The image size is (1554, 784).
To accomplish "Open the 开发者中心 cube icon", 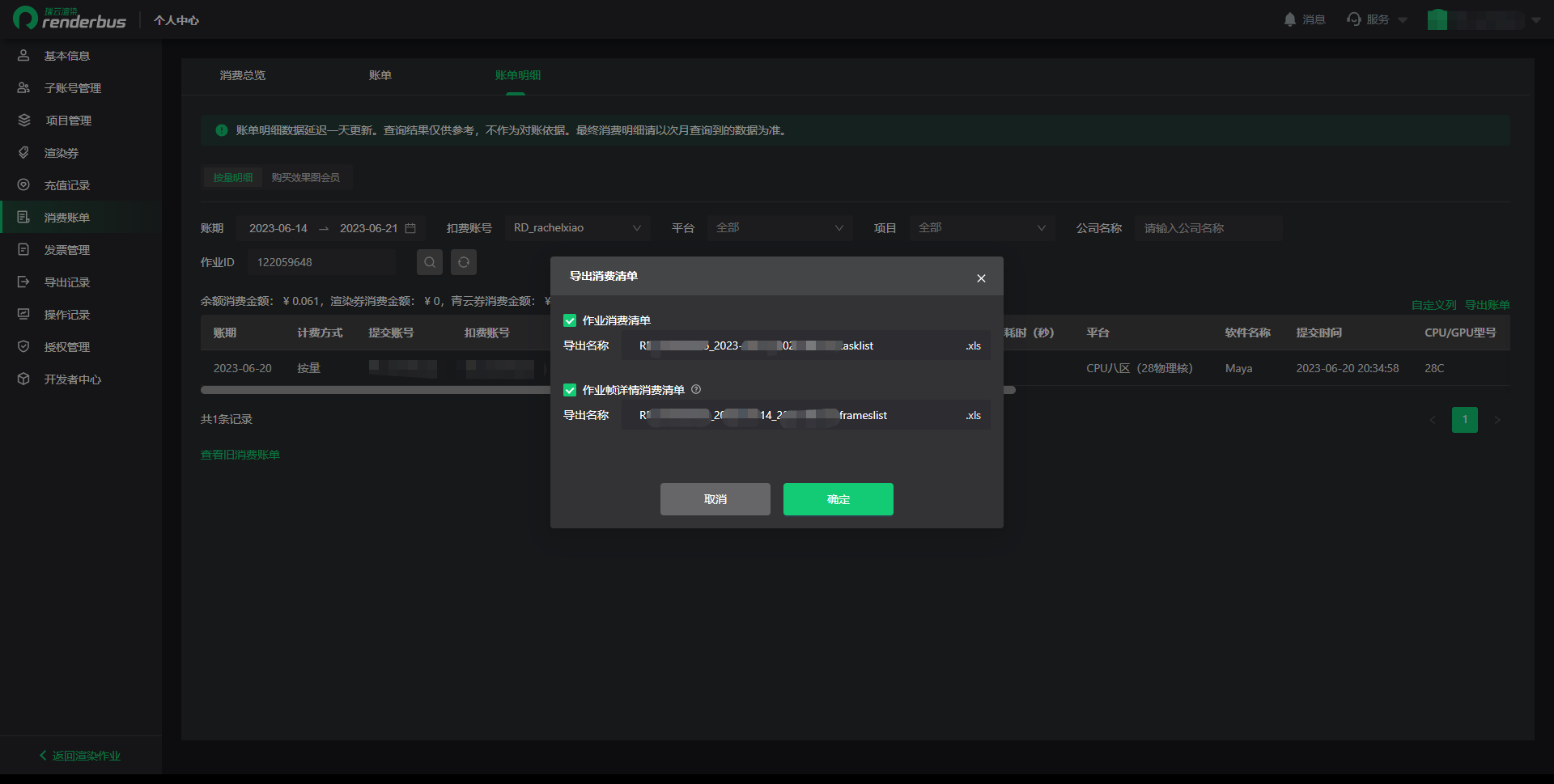I will coord(23,379).
